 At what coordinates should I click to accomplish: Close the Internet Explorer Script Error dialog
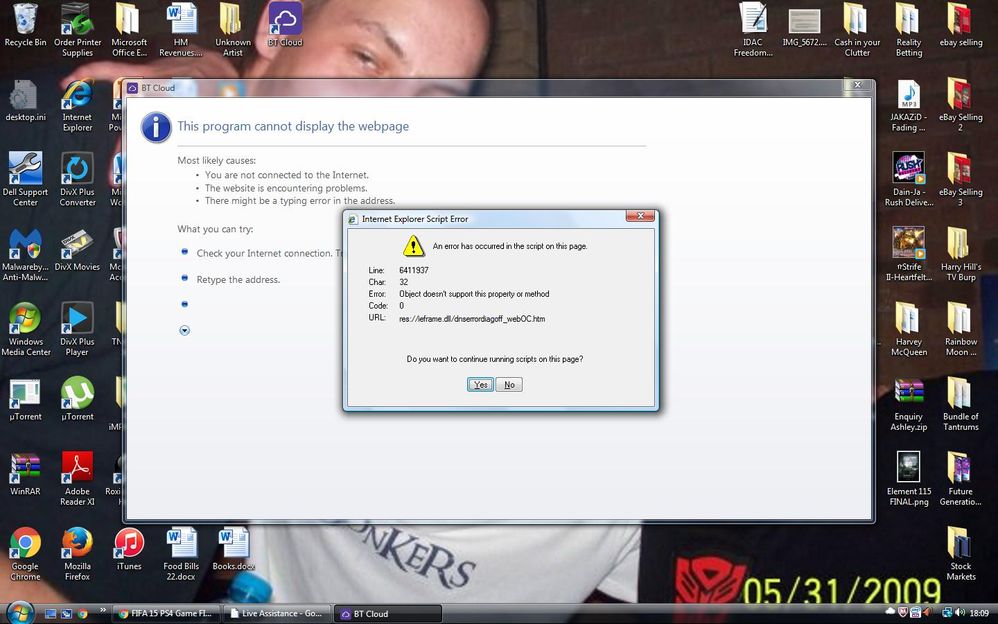pos(640,216)
